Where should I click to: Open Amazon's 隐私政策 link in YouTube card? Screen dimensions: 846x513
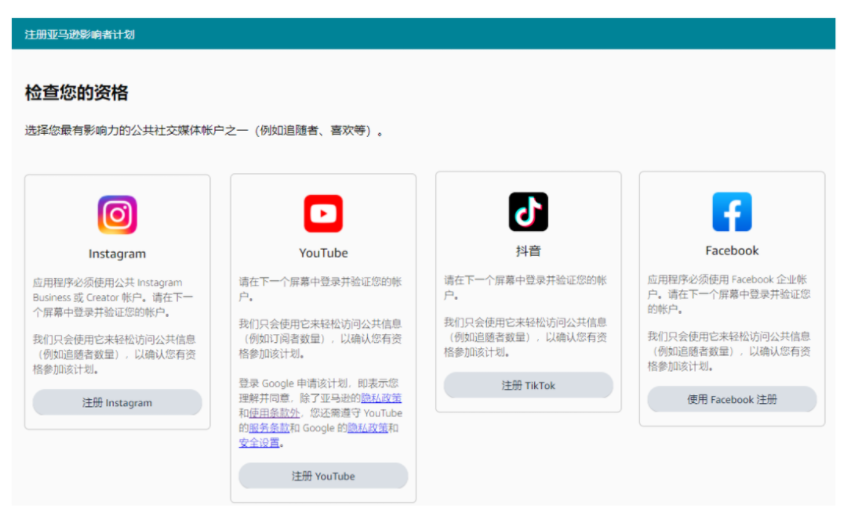(x=381, y=398)
